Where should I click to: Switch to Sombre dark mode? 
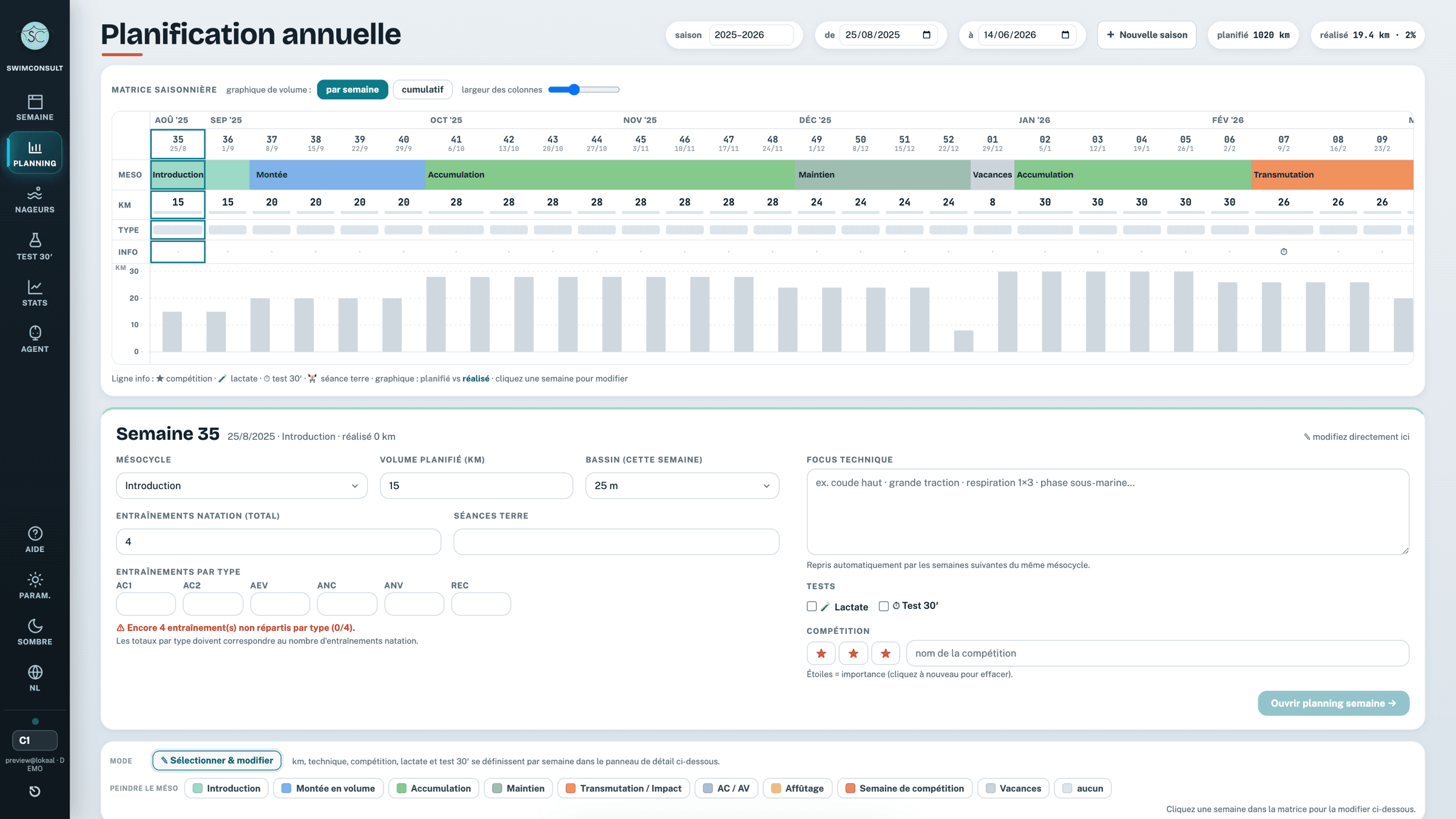[35, 632]
